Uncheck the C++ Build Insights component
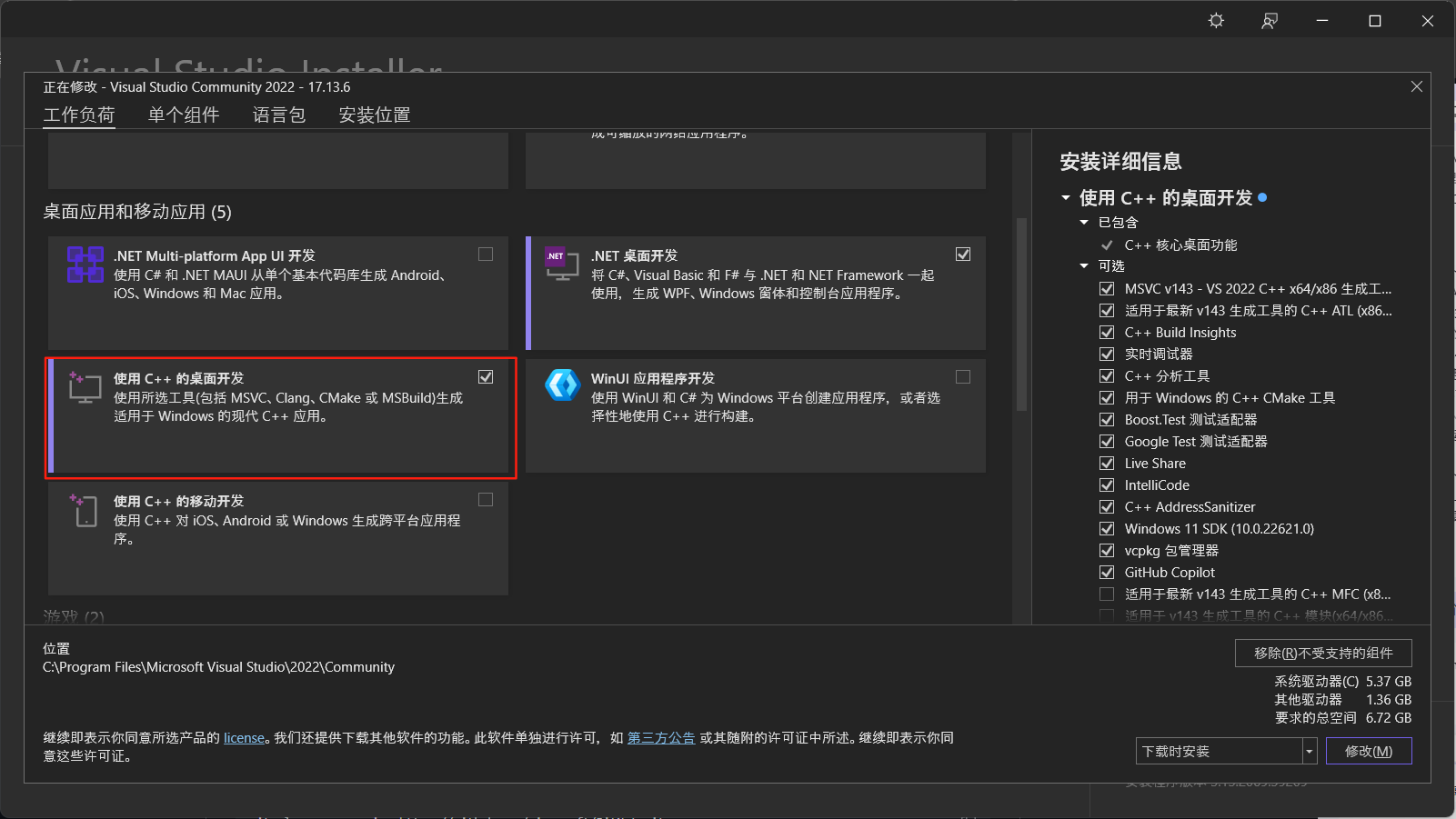Screen dimensions: 1456x819 [x=1107, y=333]
